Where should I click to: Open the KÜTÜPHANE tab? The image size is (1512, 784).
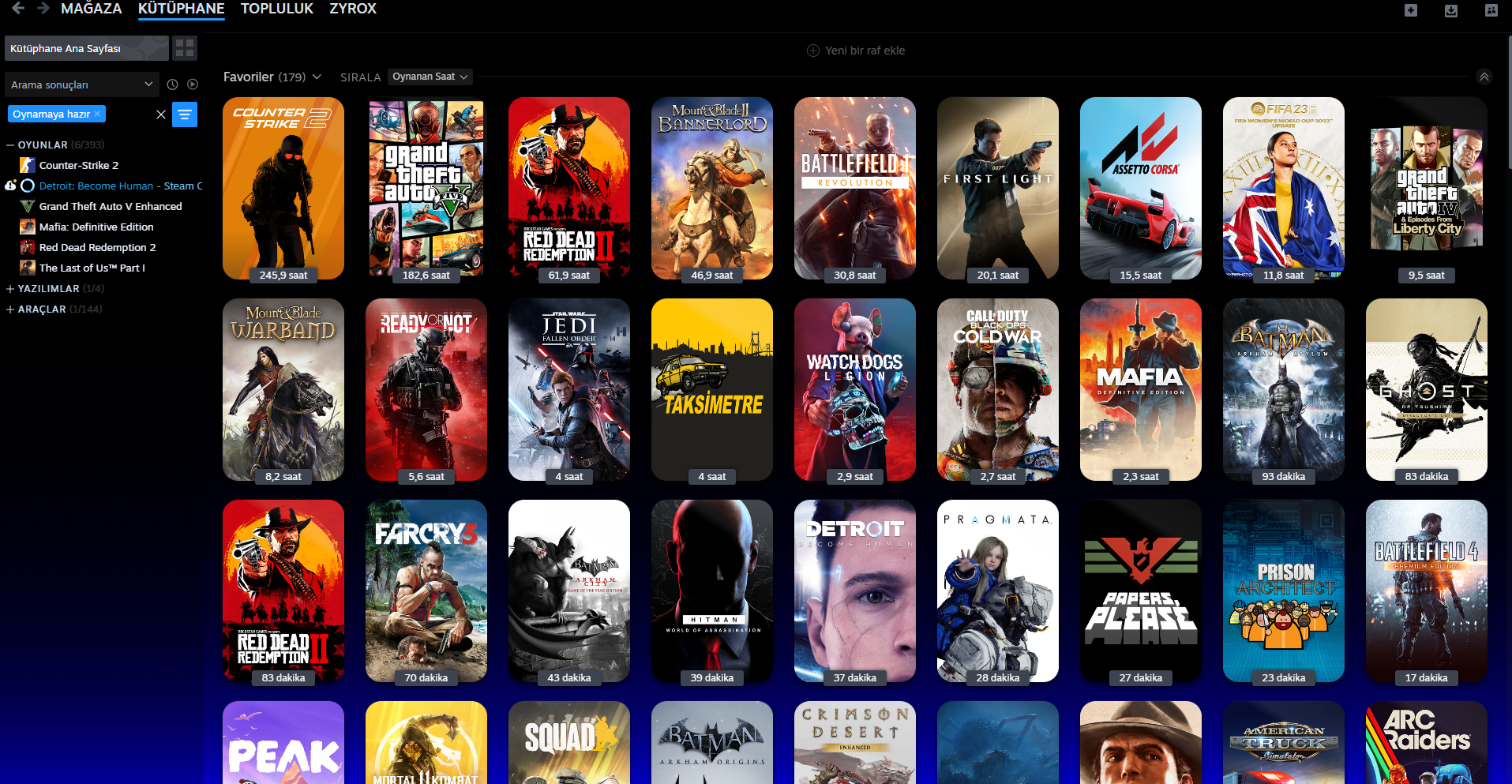182,9
